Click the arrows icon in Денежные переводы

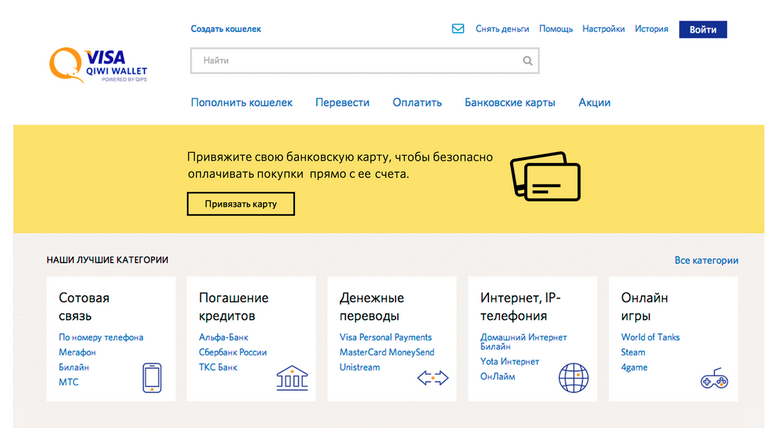coord(433,378)
